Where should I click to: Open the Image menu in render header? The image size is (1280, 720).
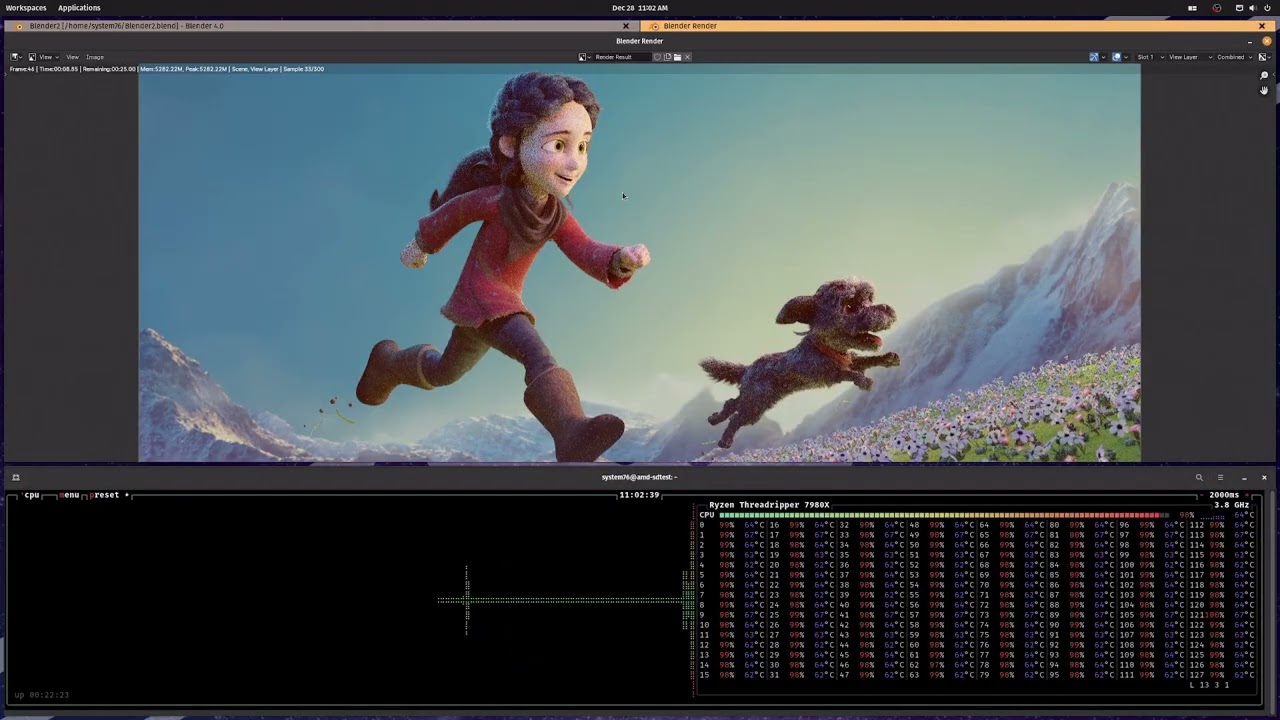point(95,57)
